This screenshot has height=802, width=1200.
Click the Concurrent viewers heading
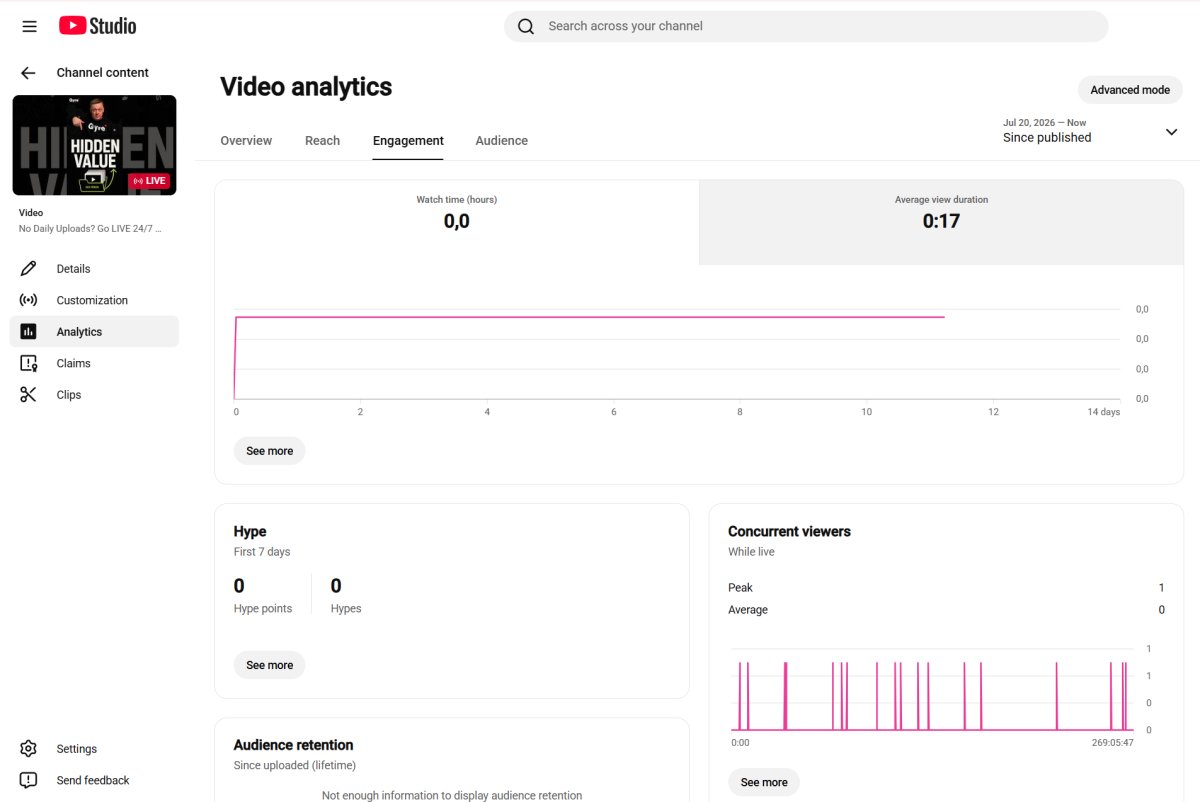click(x=789, y=532)
